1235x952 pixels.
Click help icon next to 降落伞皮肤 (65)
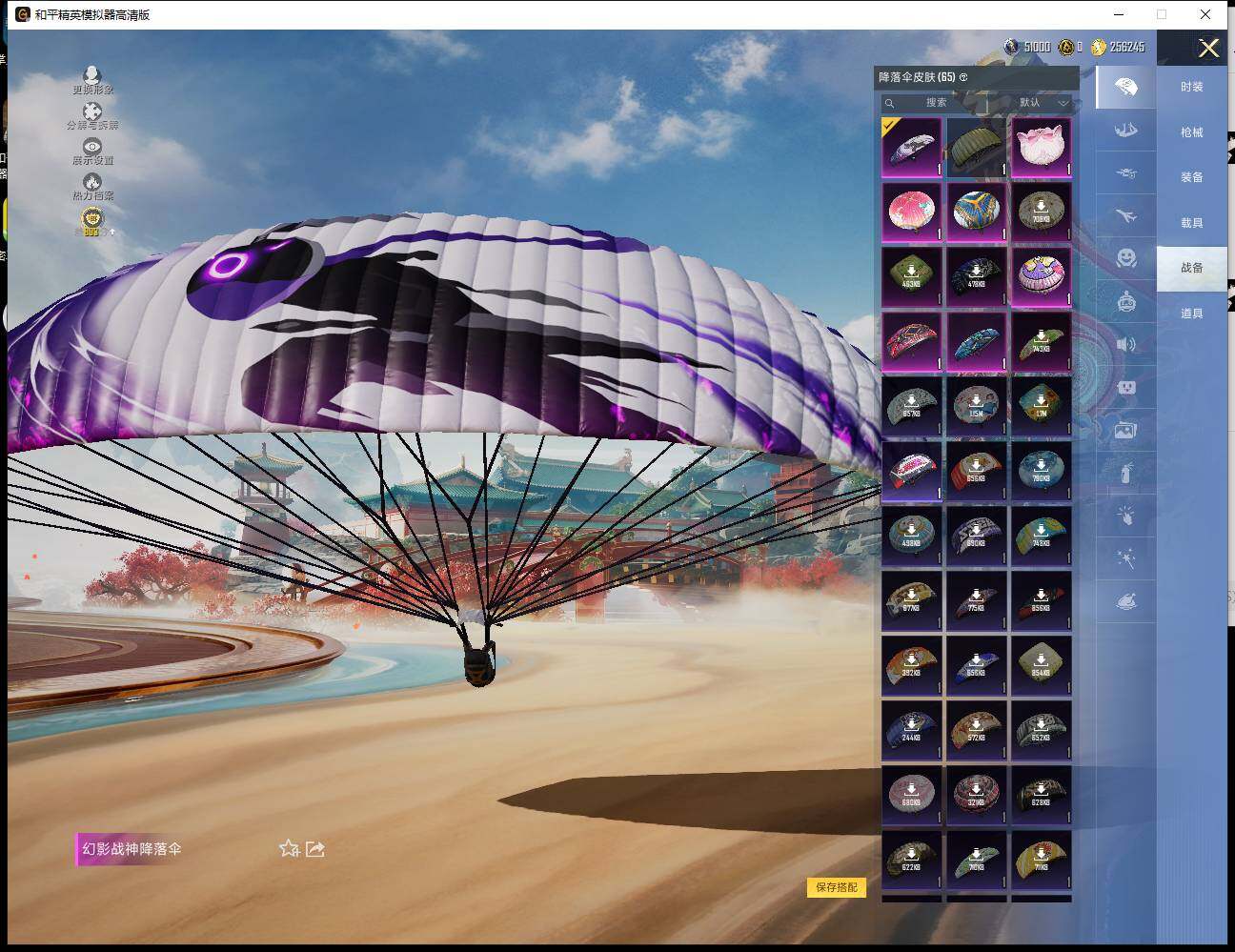tap(963, 77)
